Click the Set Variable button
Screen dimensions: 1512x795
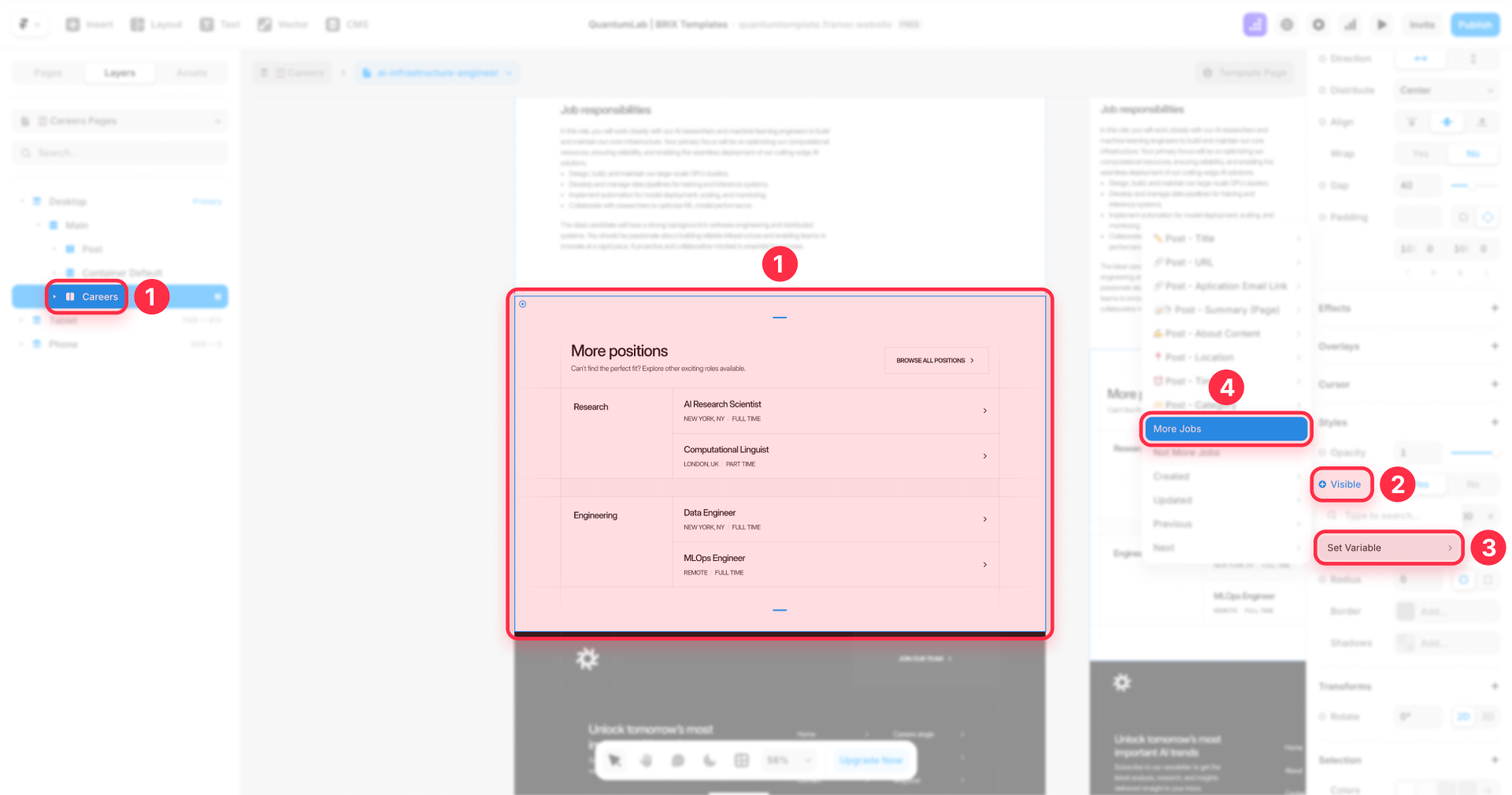[x=1388, y=548]
